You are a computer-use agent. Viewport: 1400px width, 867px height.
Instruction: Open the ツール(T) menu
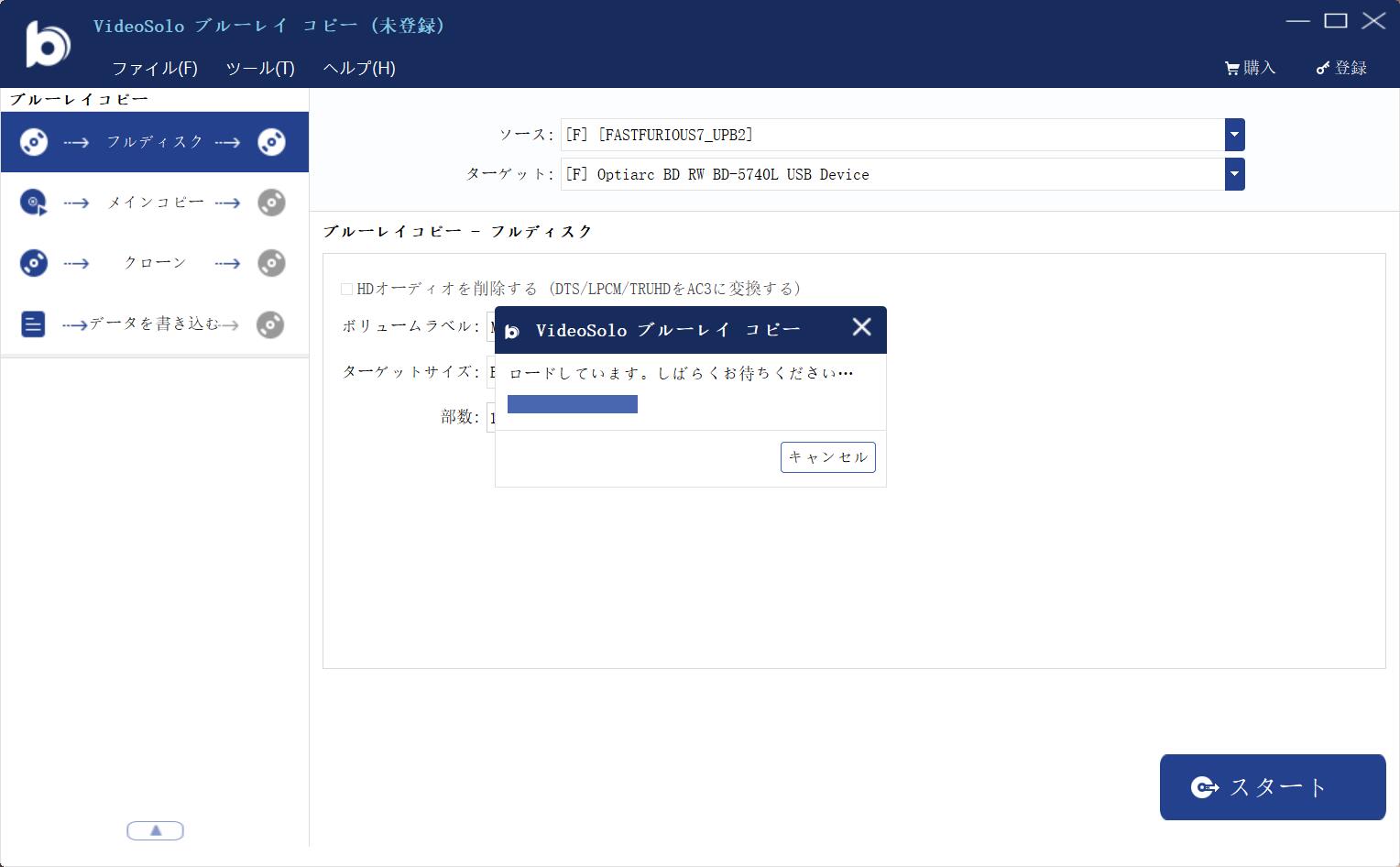(260, 68)
